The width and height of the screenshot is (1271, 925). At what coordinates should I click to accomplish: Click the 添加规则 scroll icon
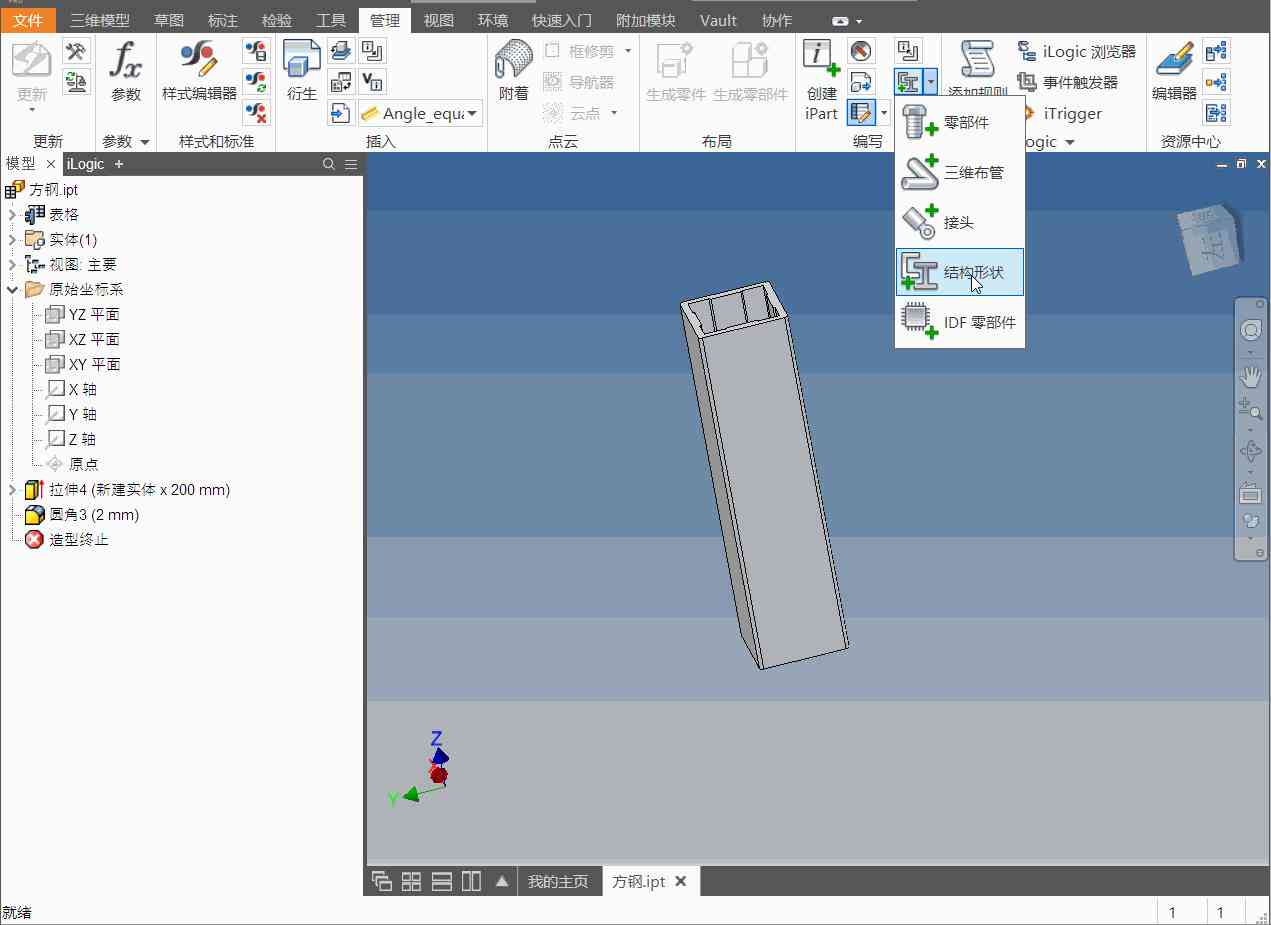977,60
